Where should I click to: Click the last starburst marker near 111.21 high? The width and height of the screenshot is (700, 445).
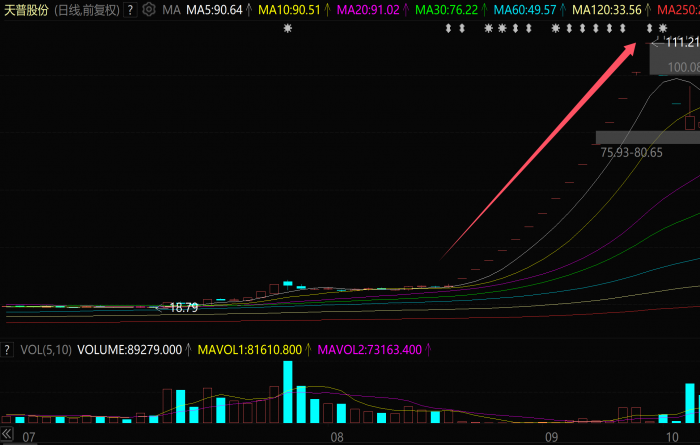click(662, 28)
